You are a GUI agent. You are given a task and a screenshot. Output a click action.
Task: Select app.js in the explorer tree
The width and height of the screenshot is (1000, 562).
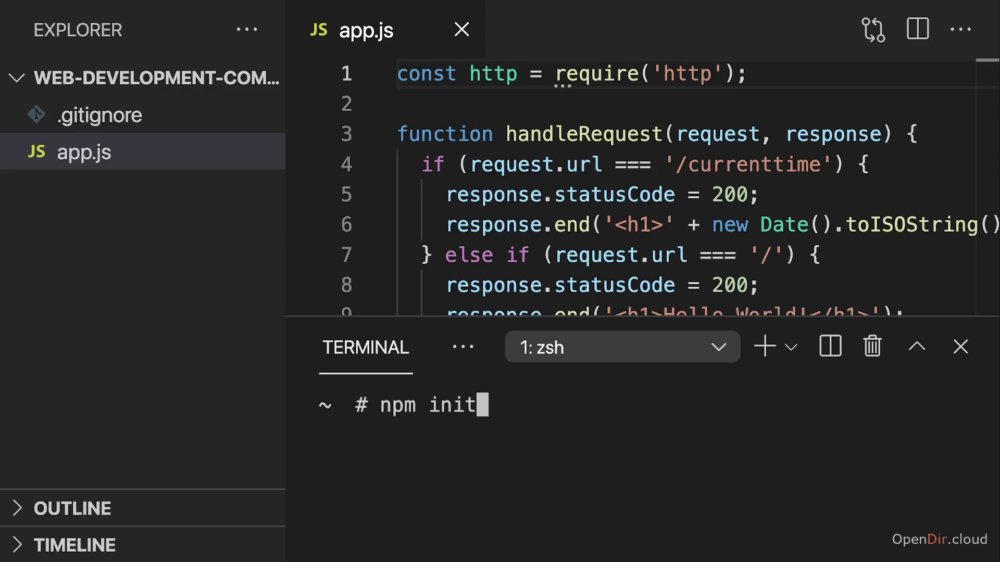(x=142, y=152)
